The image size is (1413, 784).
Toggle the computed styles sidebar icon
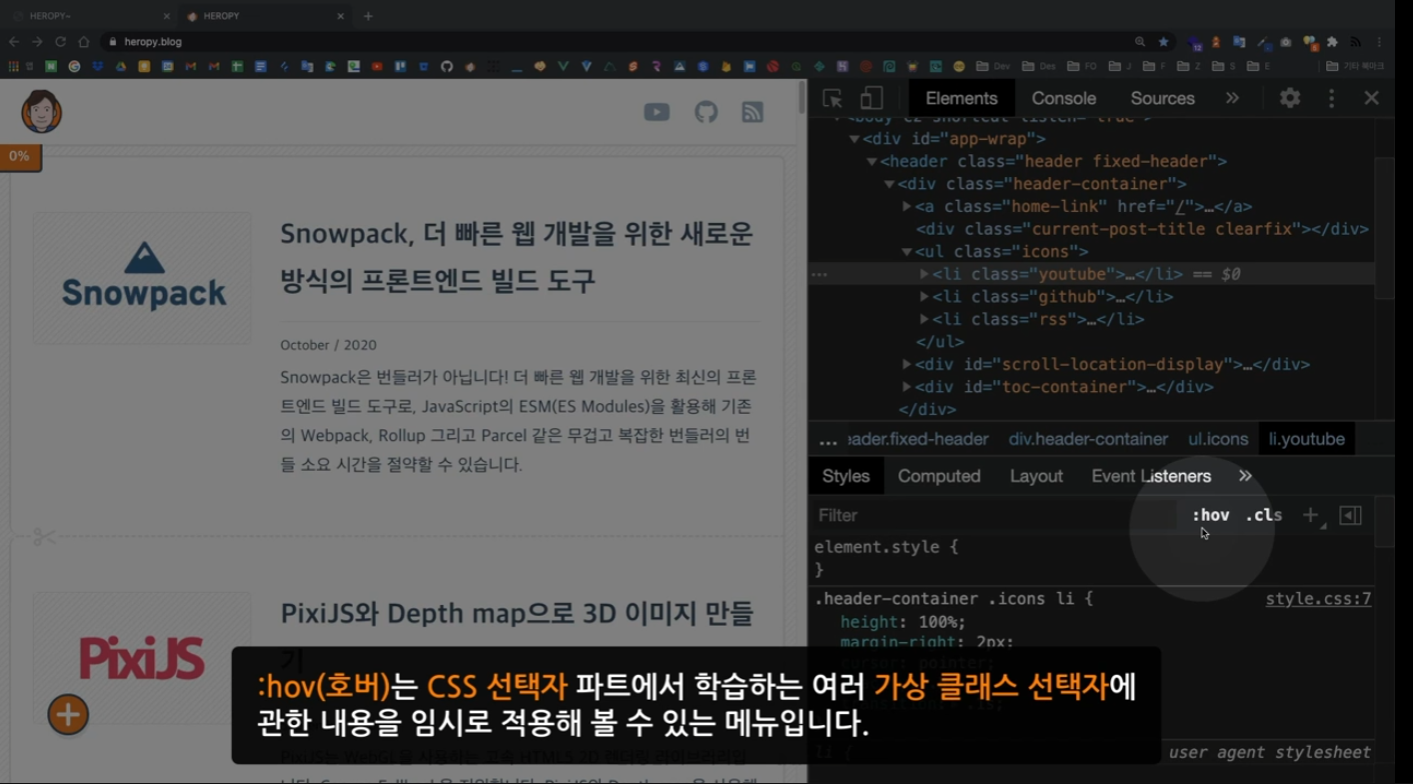point(1350,515)
